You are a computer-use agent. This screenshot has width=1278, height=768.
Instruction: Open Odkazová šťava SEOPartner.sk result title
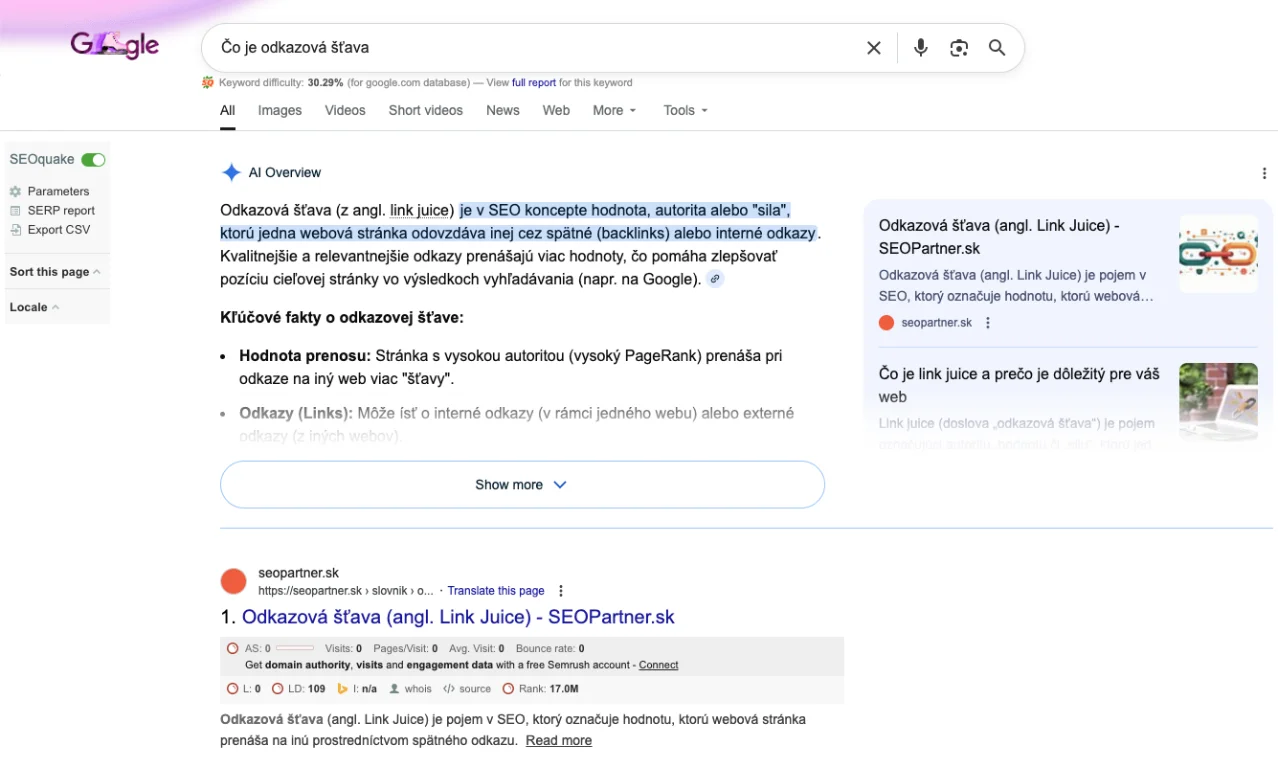458,617
